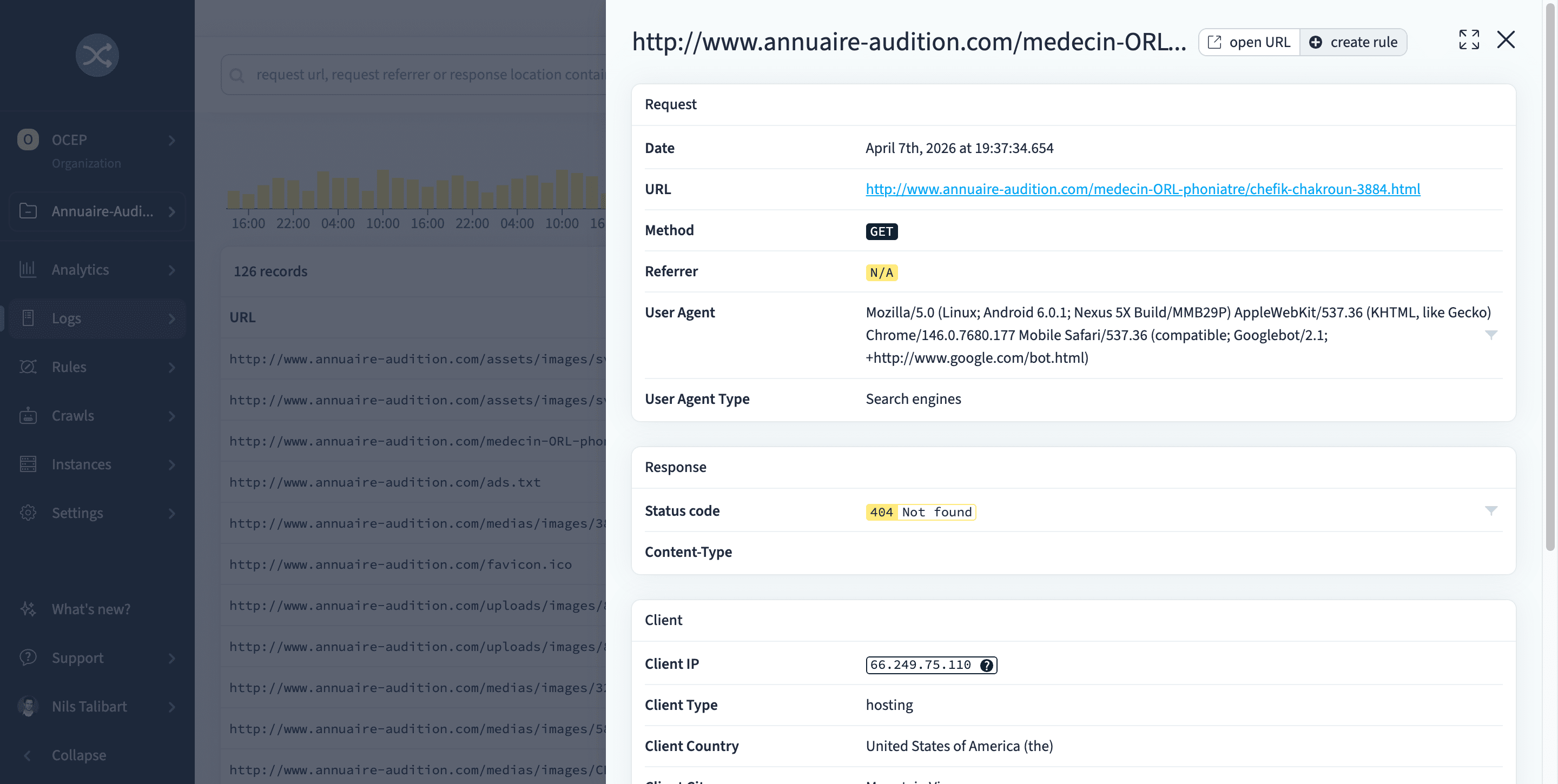The width and height of the screenshot is (1558, 784).
Task: Click the Rules sidebar icon
Action: coord(28,366)
